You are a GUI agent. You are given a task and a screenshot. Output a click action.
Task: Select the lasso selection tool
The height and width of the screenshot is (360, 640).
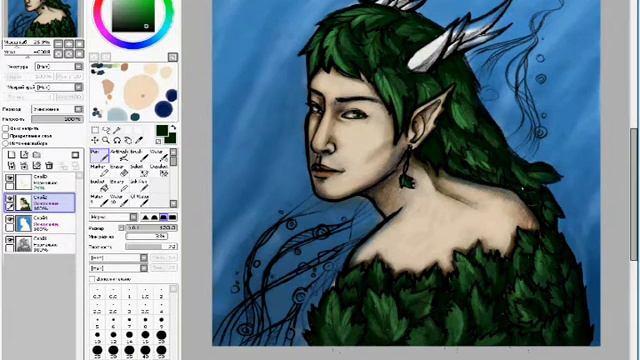[106, 130]
